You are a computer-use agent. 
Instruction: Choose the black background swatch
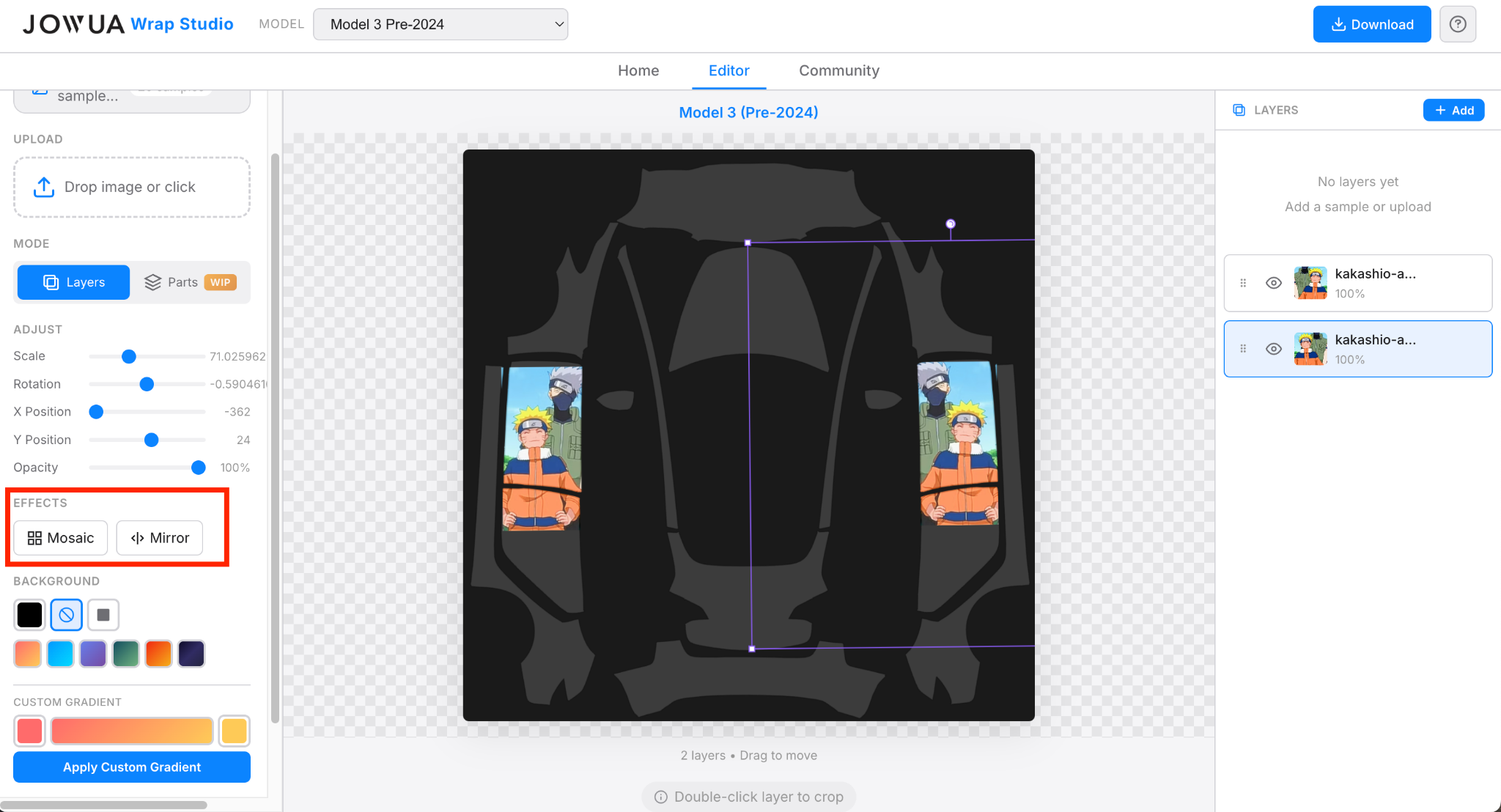click(x=29, y=615)
